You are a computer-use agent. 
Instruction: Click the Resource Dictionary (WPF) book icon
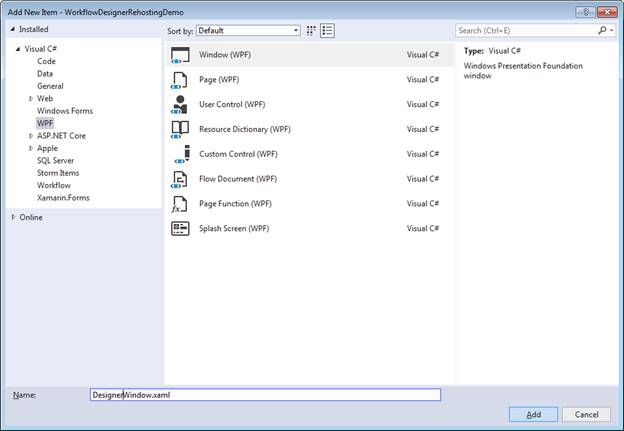[x=180, y=129]
